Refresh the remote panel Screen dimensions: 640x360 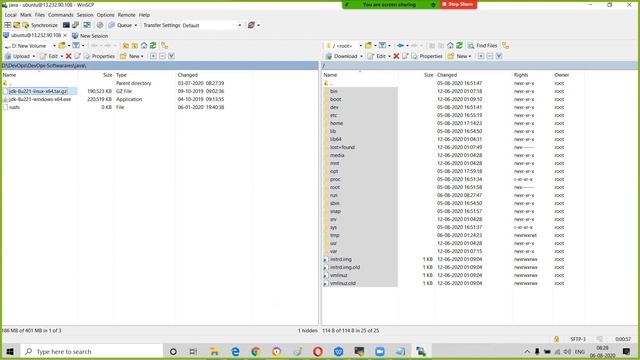459,46
